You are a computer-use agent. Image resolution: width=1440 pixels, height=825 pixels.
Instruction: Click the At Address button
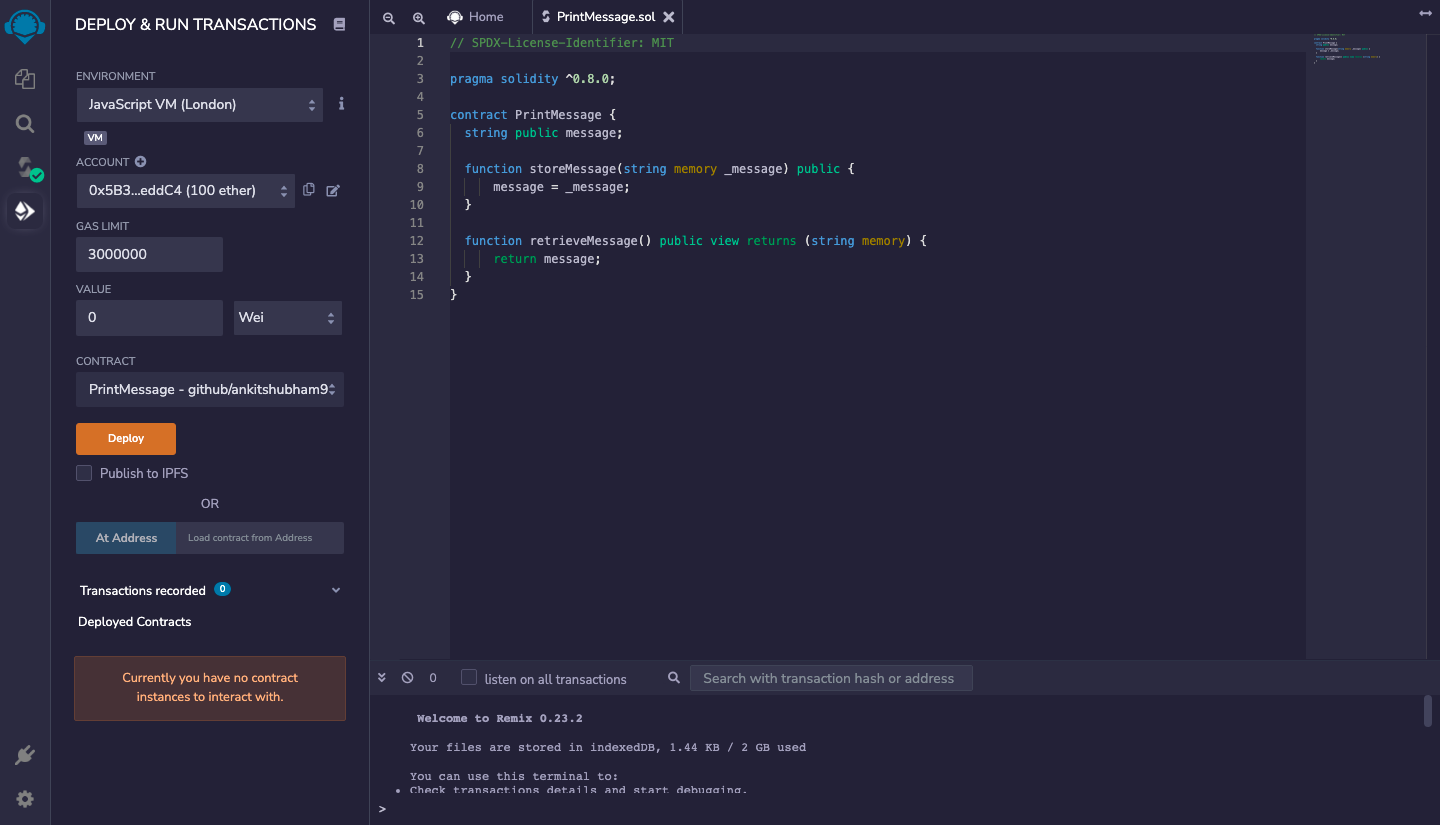coord(126,537)
